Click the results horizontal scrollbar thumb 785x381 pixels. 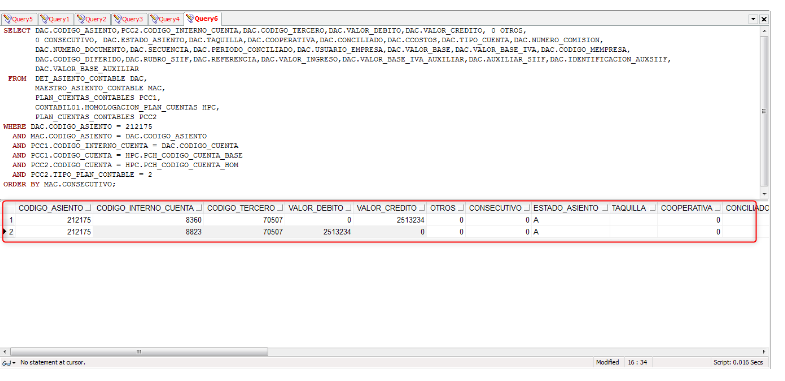(x=139, y=351)
